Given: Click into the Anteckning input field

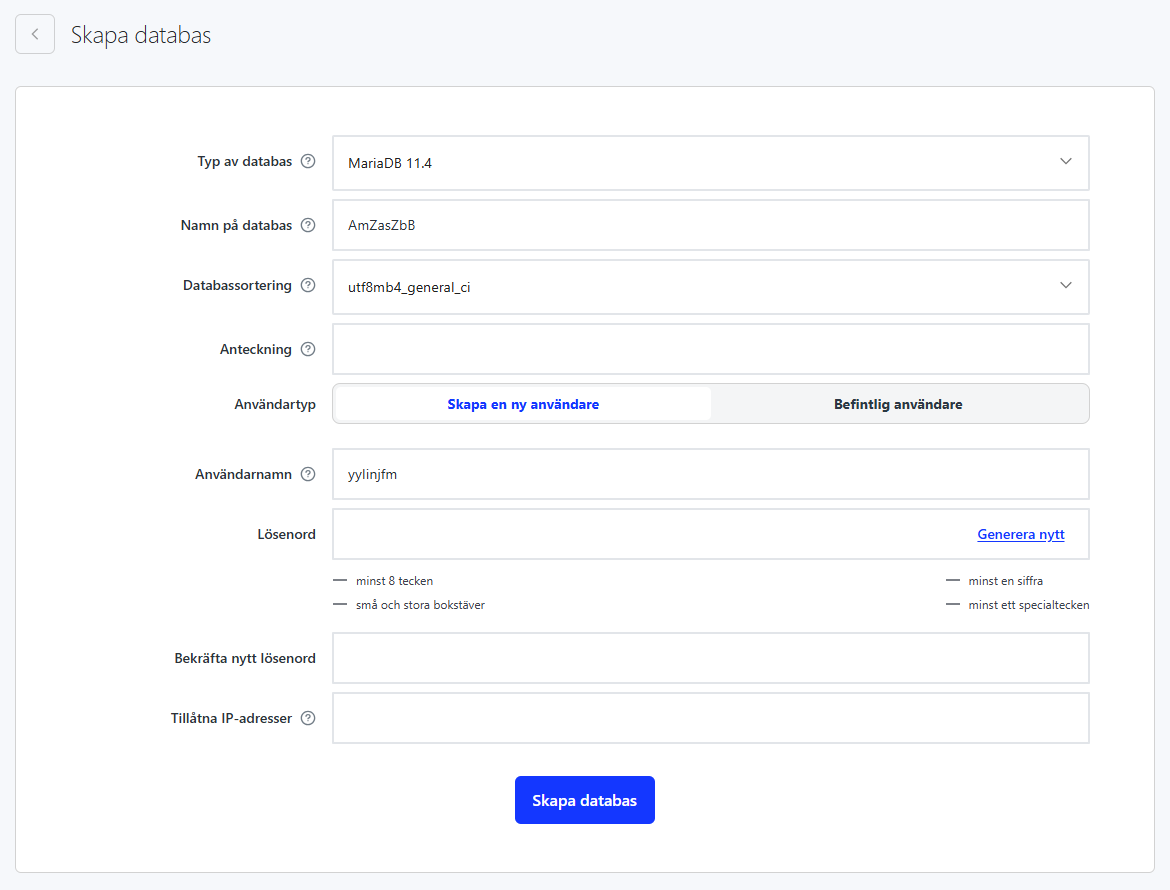Looking at the screenshot, I should click(710, 349).
